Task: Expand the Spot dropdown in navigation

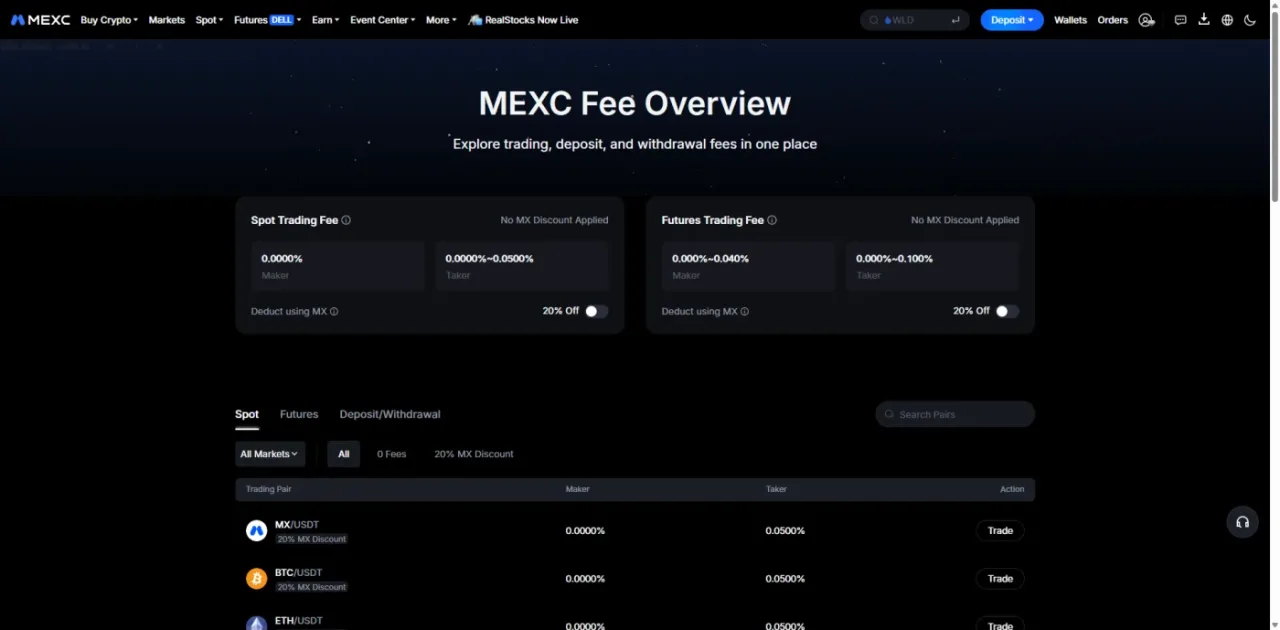Action: (x=209, y=20)
